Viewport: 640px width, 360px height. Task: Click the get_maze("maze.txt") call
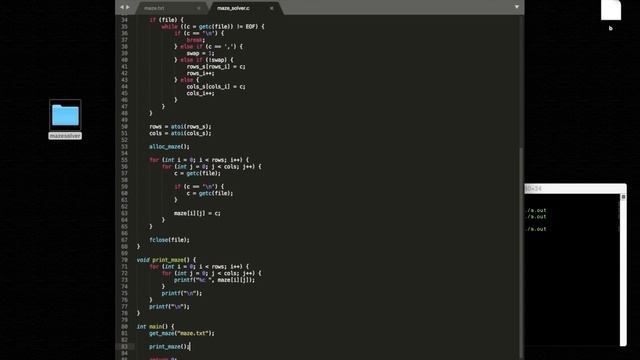tap(182, 333)
